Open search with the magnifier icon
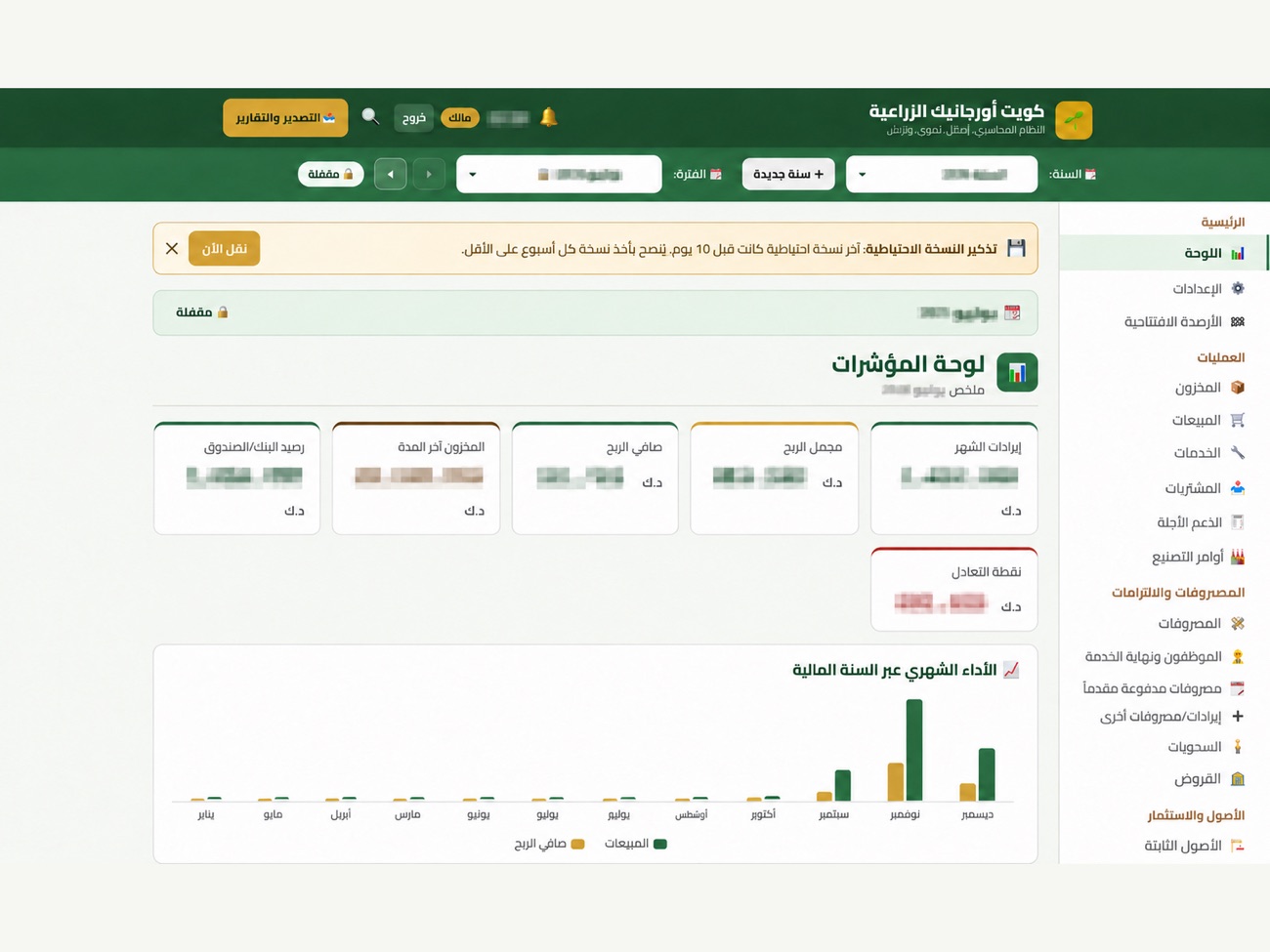The height and width of the screenshot is (952, 1270). coord(370,117)
